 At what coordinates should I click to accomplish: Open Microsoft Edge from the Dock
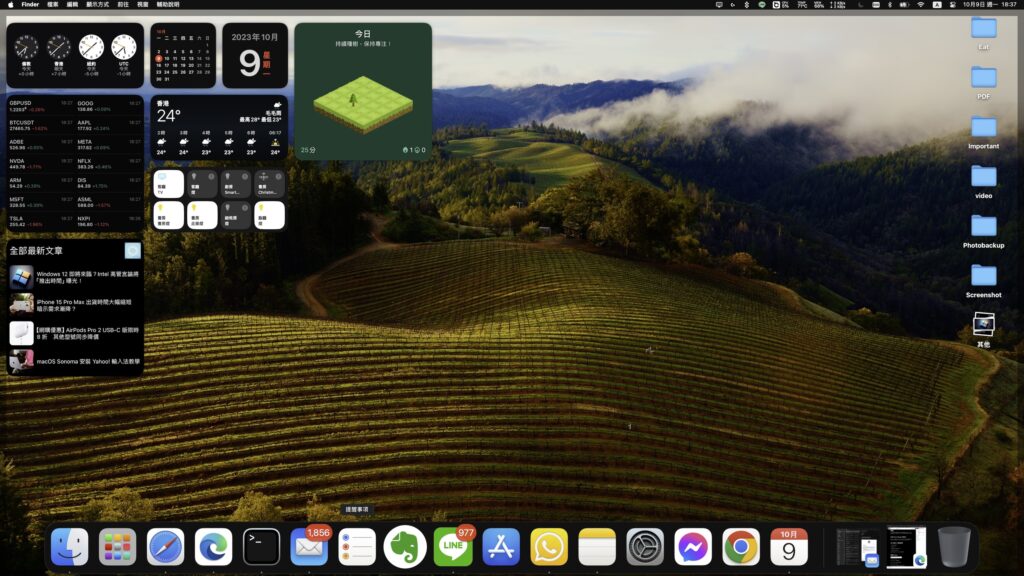point(213,546)
